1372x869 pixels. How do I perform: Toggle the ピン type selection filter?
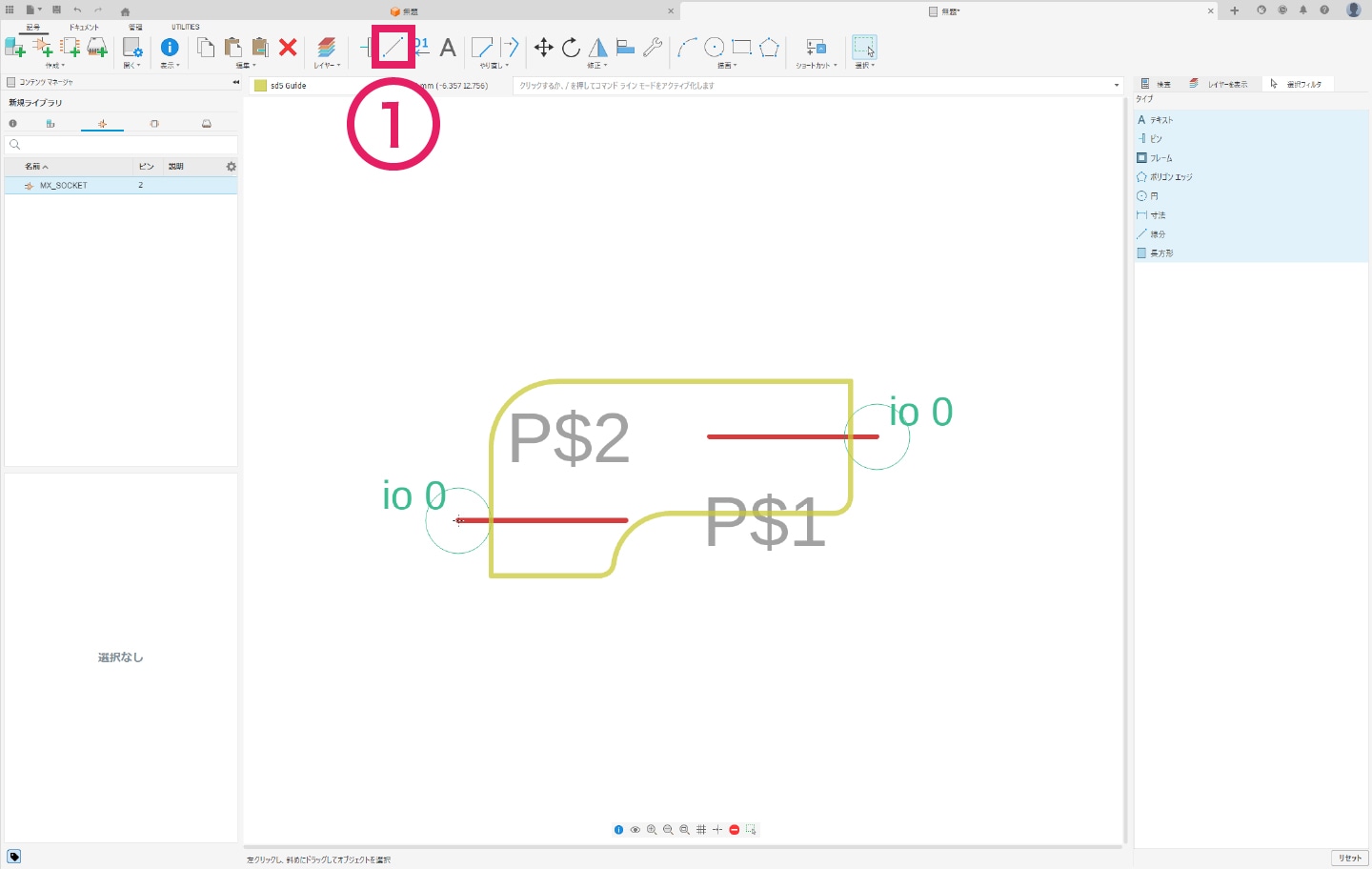pyautogui.click(x=1155, y=139)
